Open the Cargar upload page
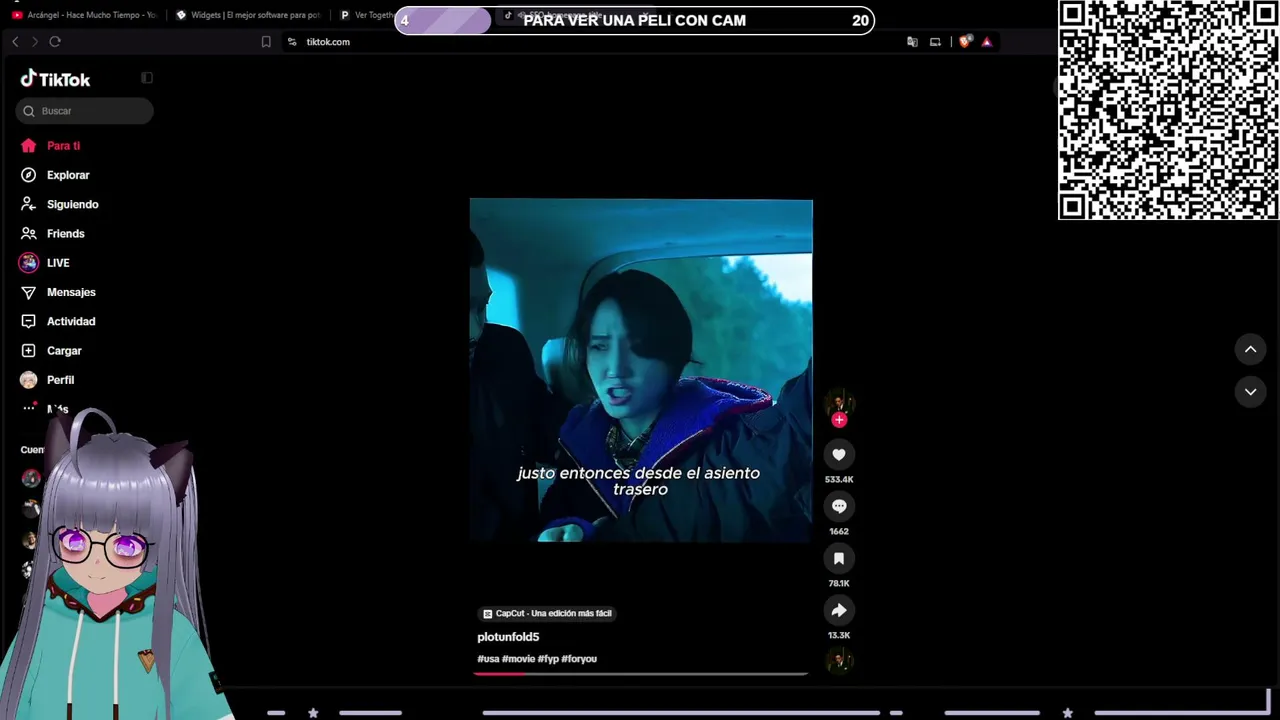 64,351
